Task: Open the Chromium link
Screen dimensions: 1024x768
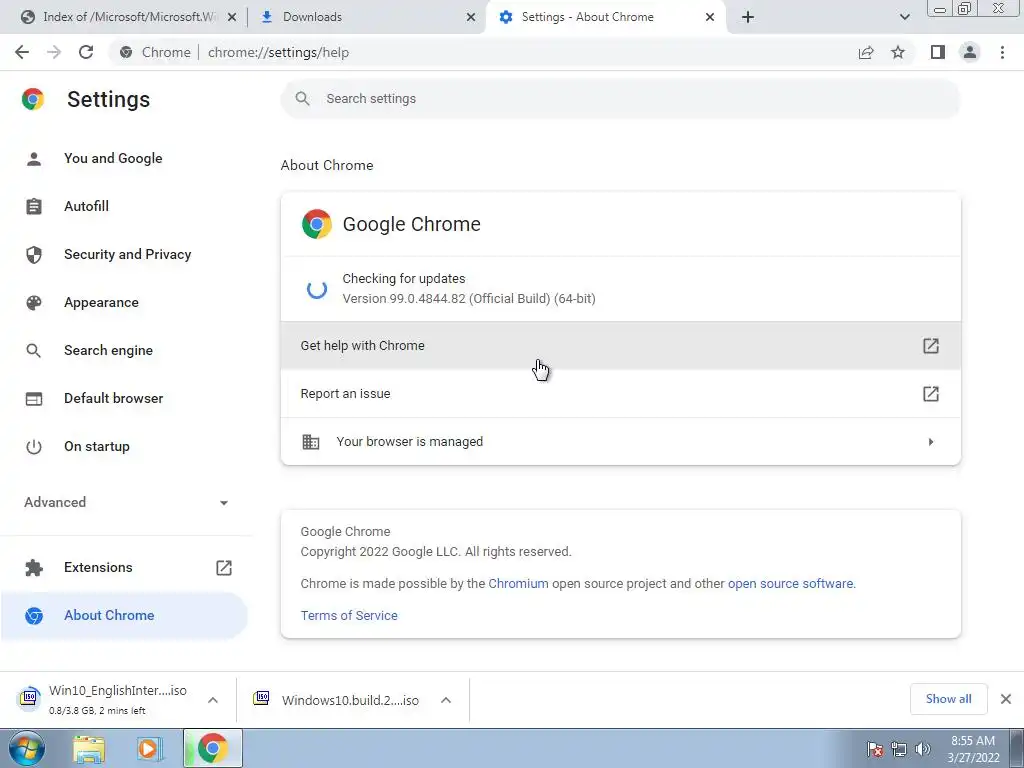Action: [x=519, y=584]
